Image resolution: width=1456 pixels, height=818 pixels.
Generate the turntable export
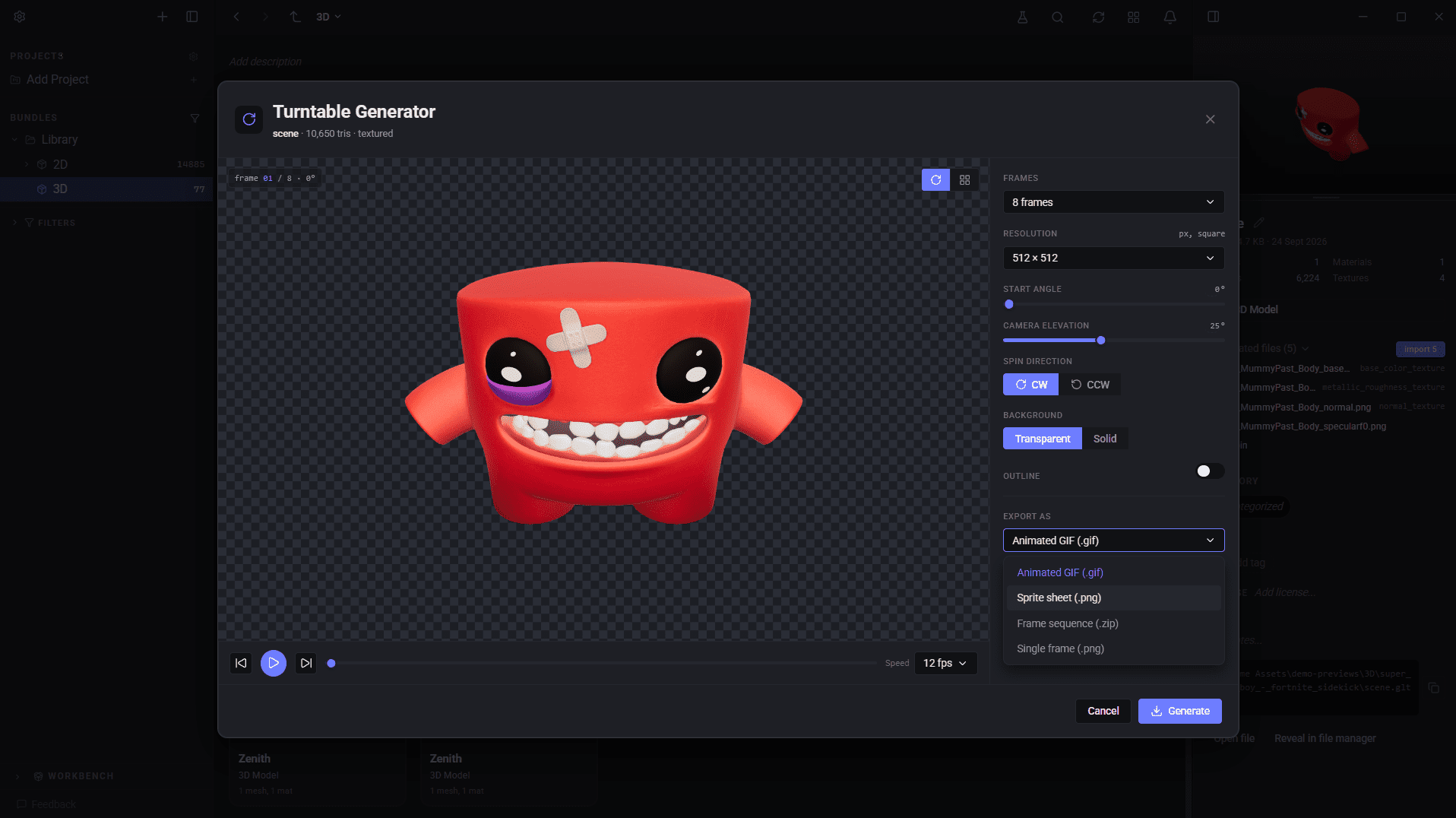(1179, 711)
